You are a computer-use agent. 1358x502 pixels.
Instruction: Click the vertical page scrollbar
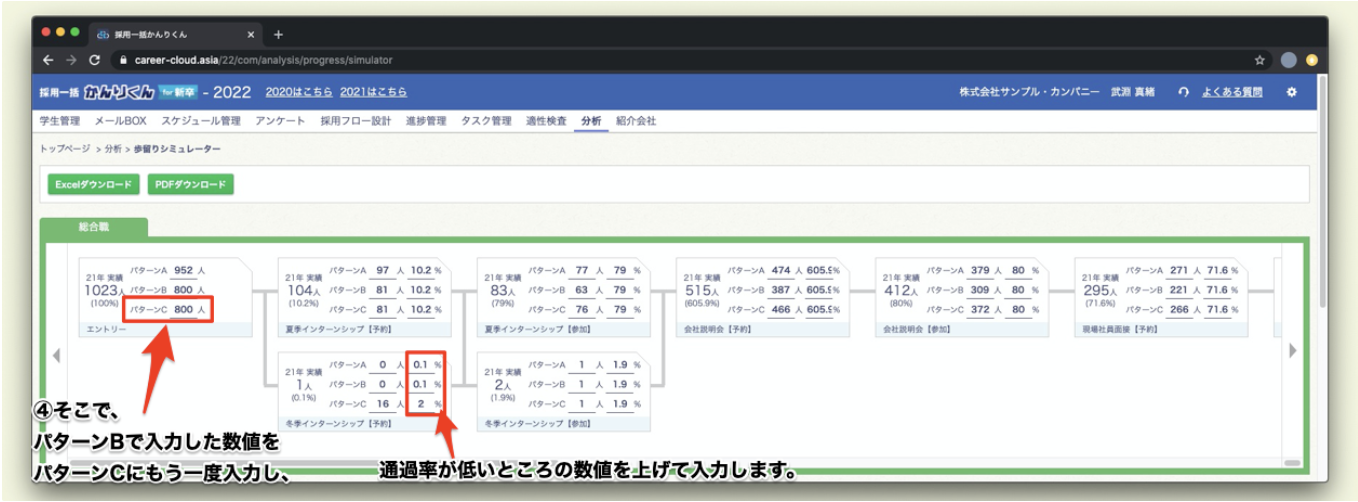coord(1324,190)
